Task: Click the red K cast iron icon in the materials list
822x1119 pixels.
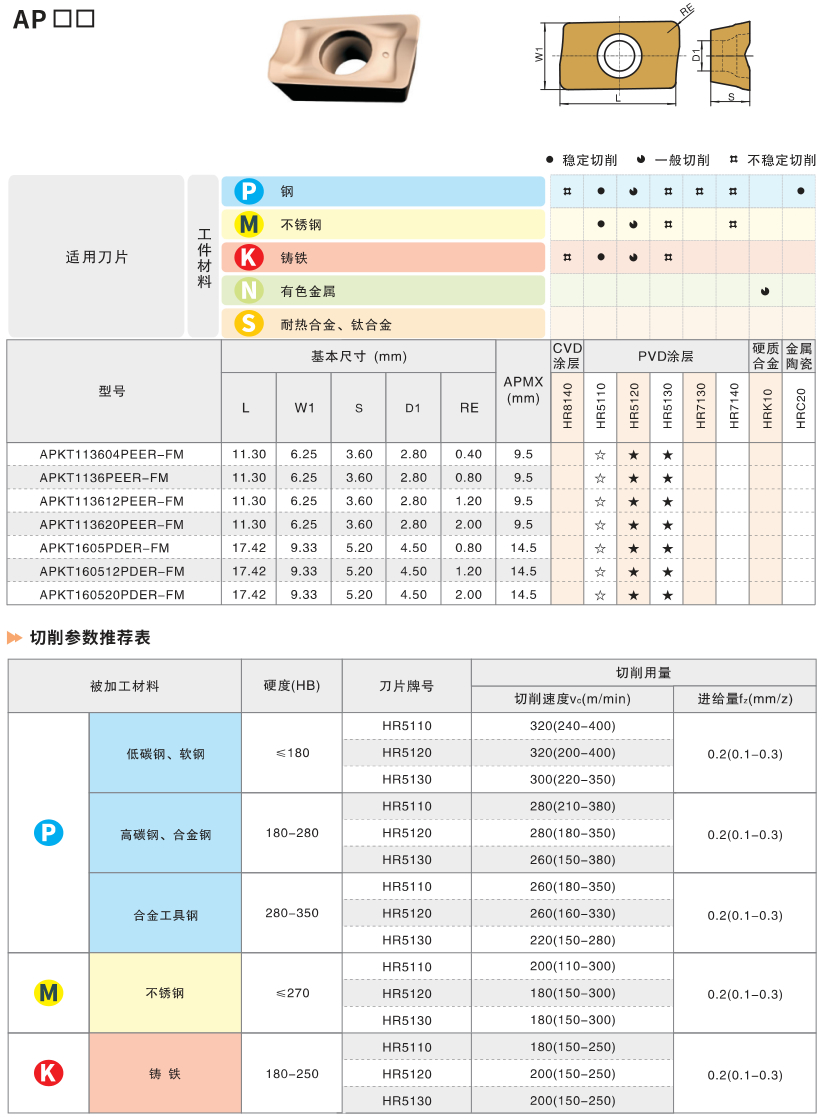Action: point(248,257)
